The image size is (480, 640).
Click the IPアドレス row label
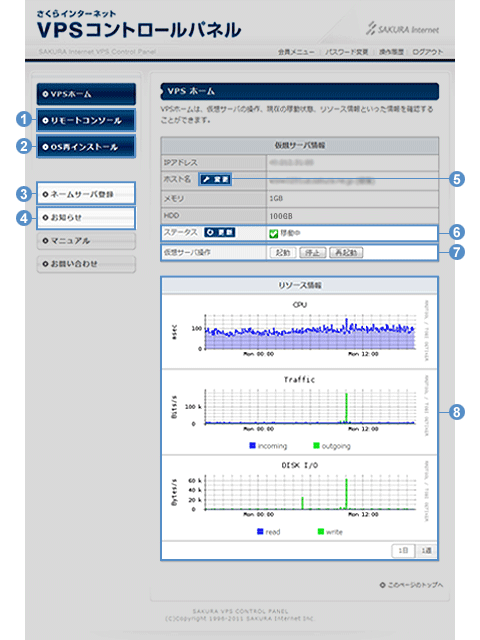pyautogui.click(x=180, y=162)
